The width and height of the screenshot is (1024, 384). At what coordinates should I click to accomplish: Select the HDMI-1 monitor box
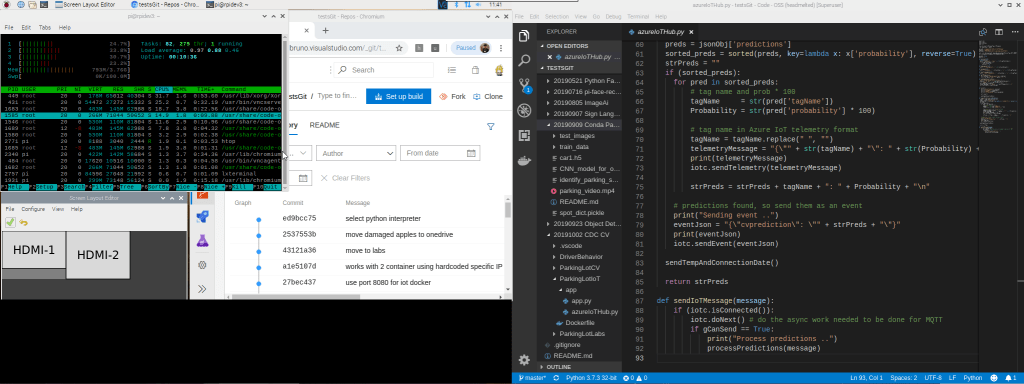coord(34,249)
